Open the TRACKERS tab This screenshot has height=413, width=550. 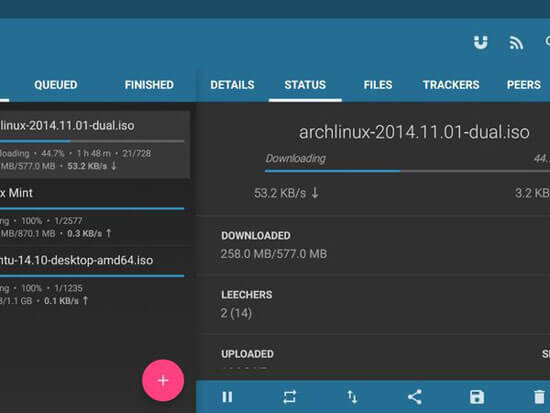click(x=451, y=85)
